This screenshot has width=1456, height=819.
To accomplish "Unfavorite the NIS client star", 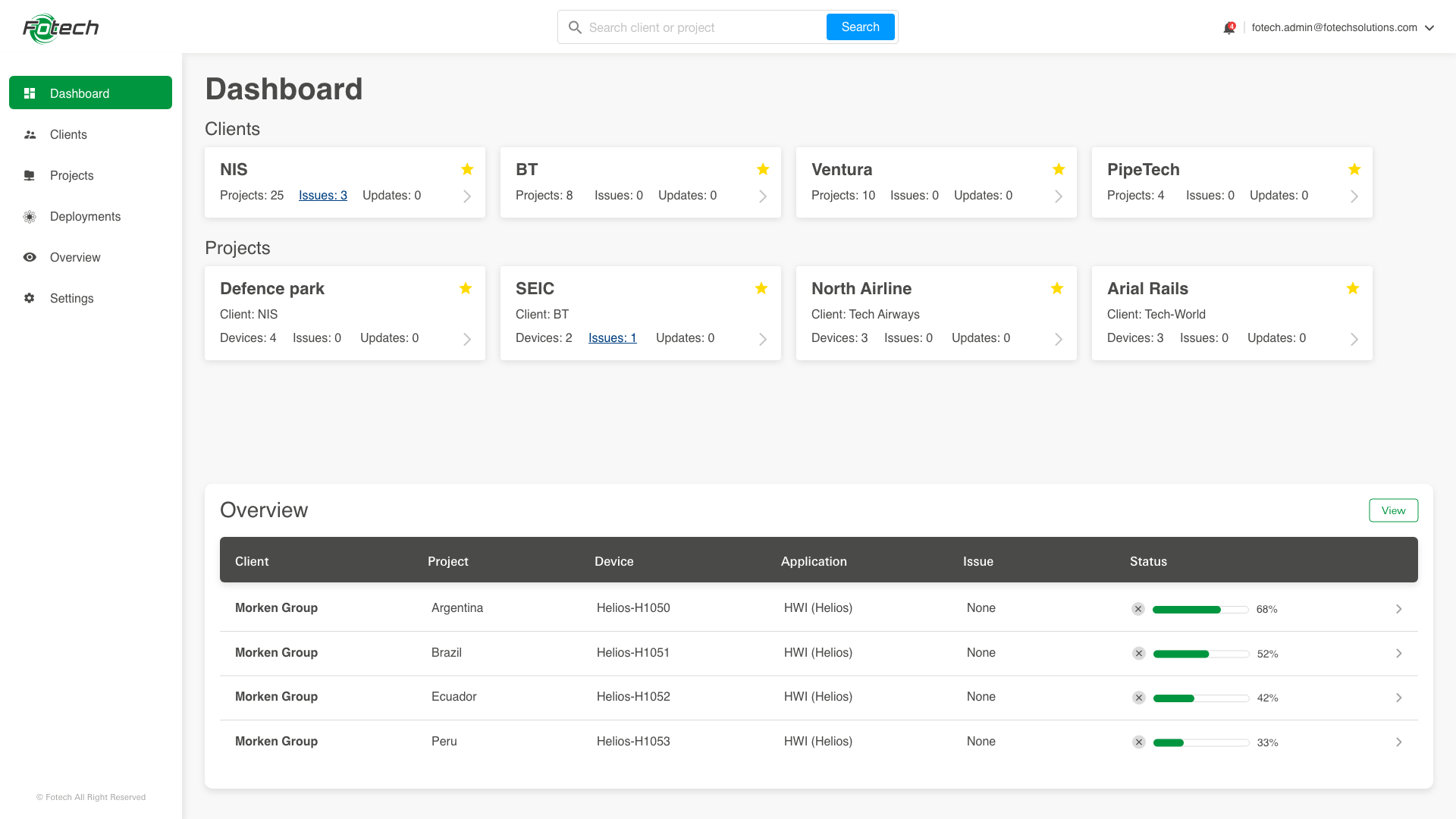I will coord(467,169).
